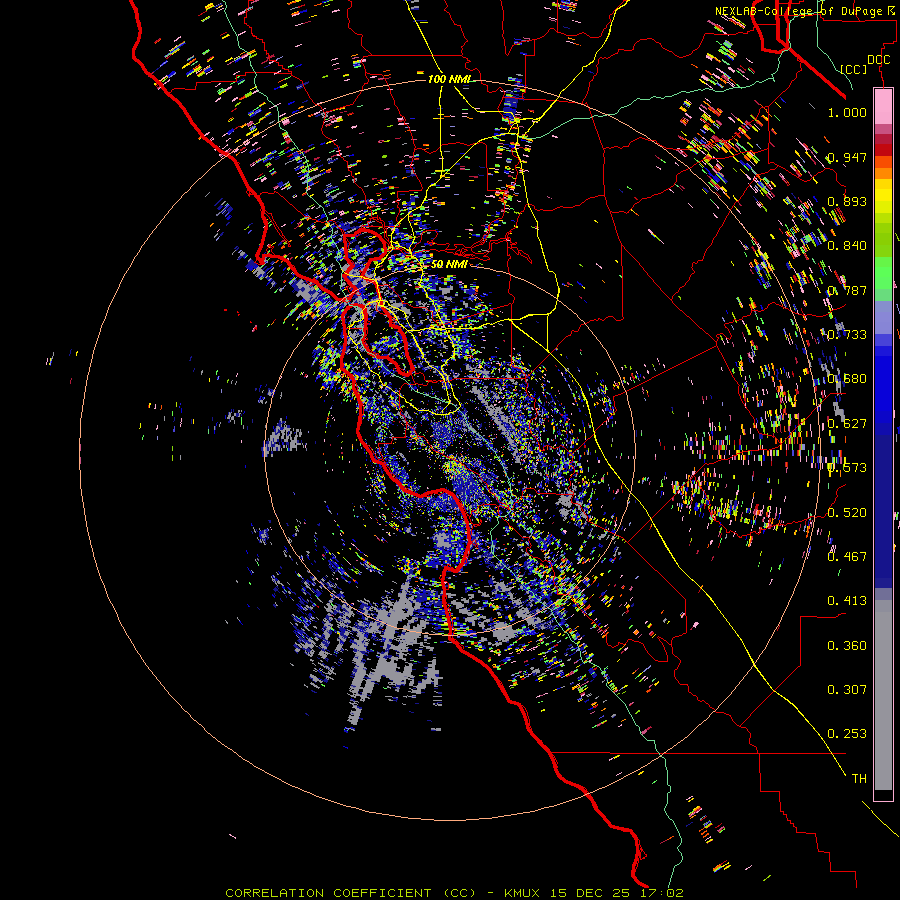Click the 0.787 scale value
The image size is (900, 900).
(x=847, y=290)
